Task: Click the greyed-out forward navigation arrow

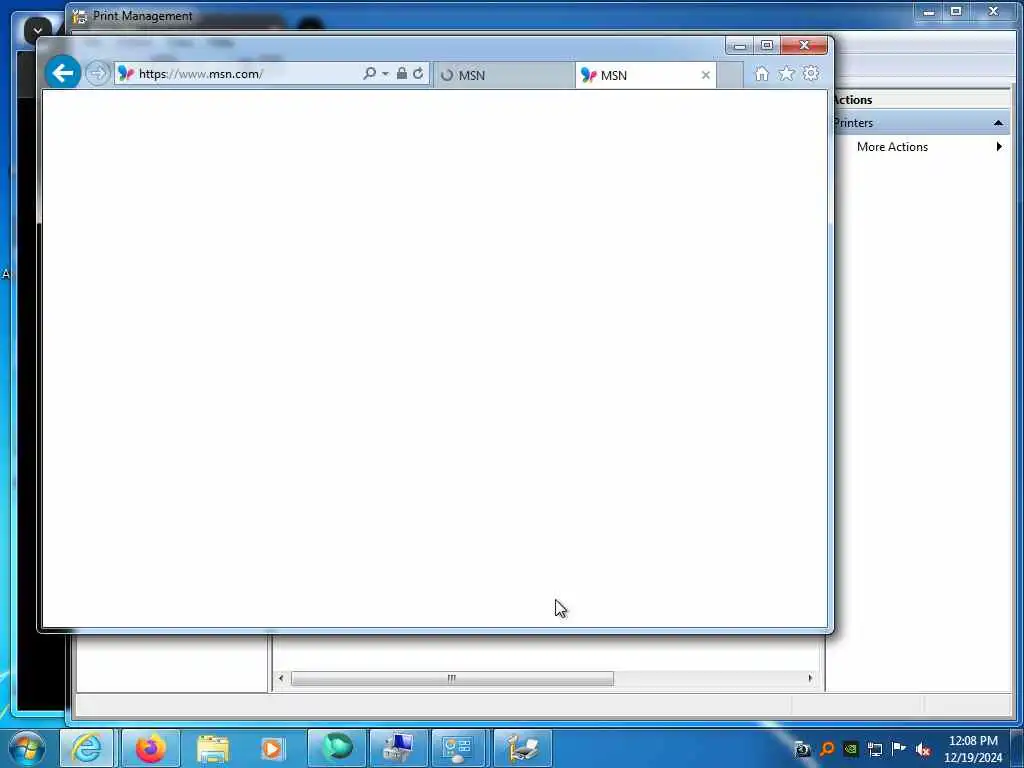Action: pos(97,72)
